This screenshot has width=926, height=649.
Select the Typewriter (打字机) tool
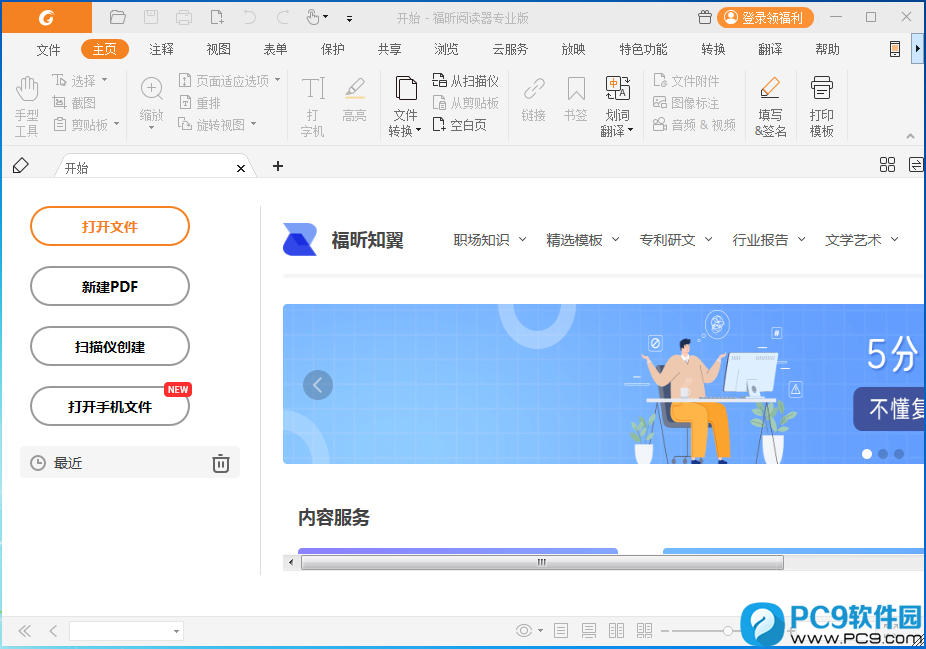pyautogui.click(x=312, y=107)
